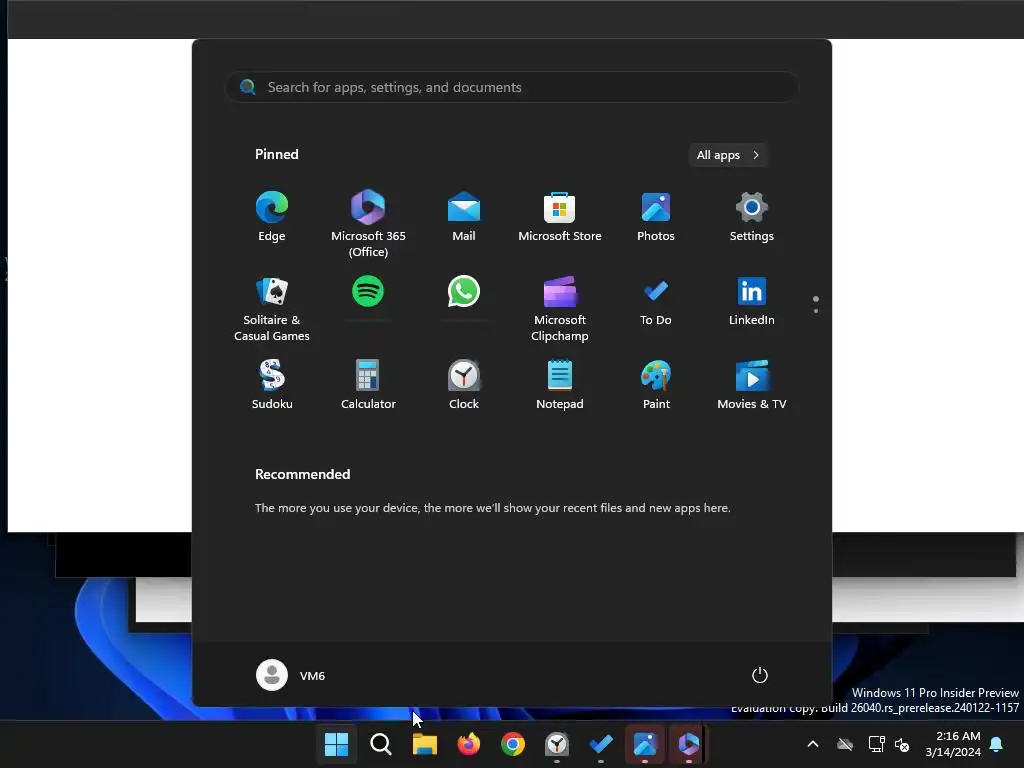Open the Paint app

656,385
